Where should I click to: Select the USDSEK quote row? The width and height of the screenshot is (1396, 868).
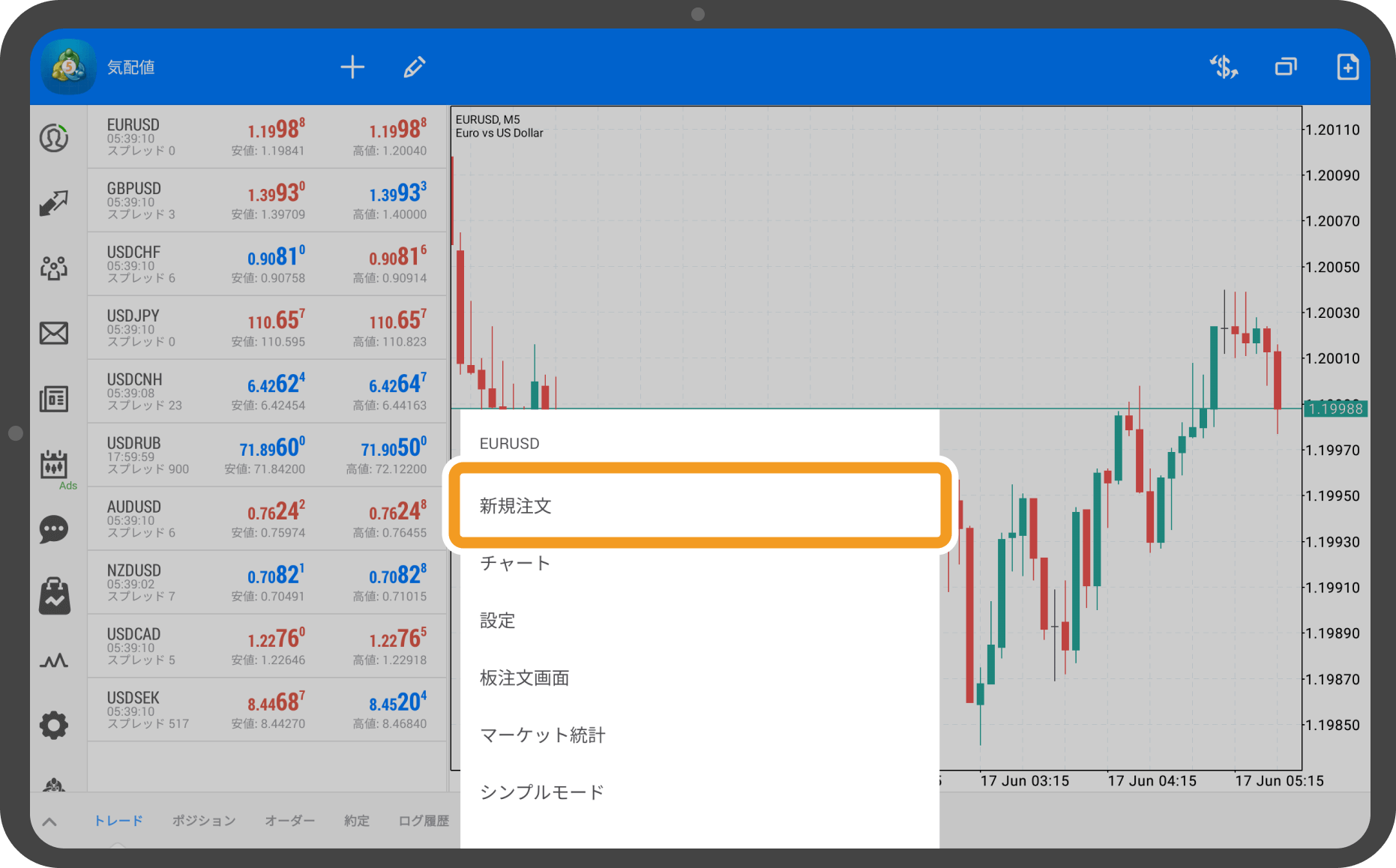[267, 710]
